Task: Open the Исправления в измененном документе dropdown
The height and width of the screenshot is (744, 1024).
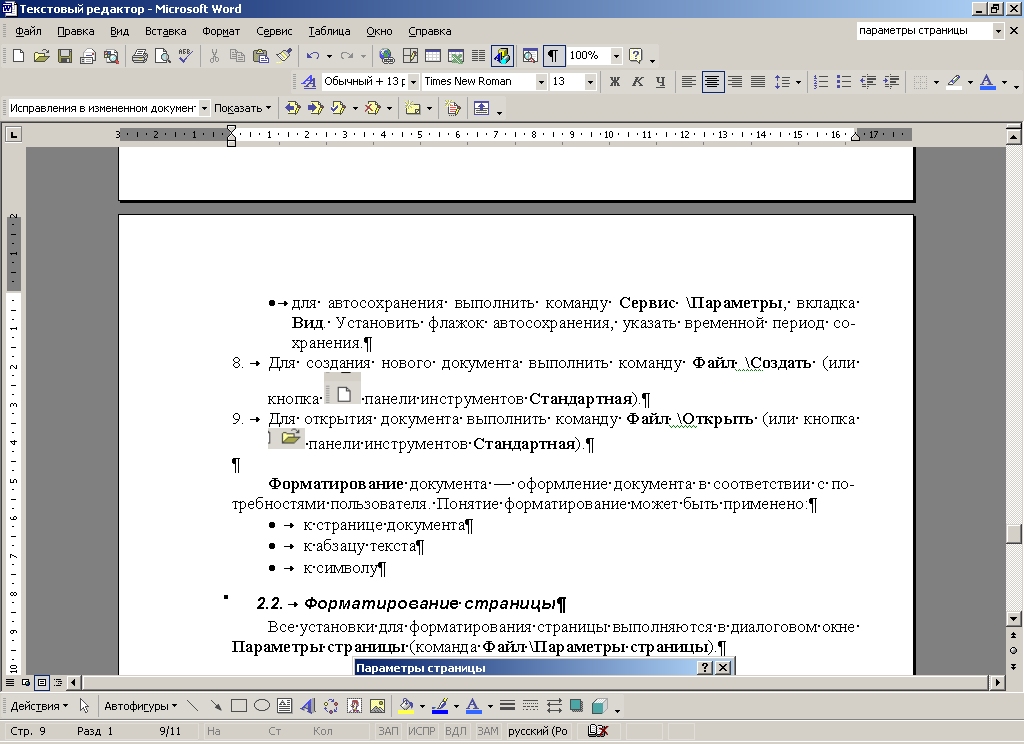Action: (204, 108)
